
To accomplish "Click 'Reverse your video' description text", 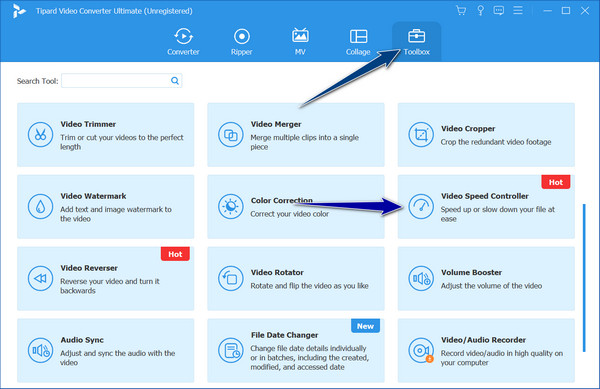I will [x=110, y=286].
